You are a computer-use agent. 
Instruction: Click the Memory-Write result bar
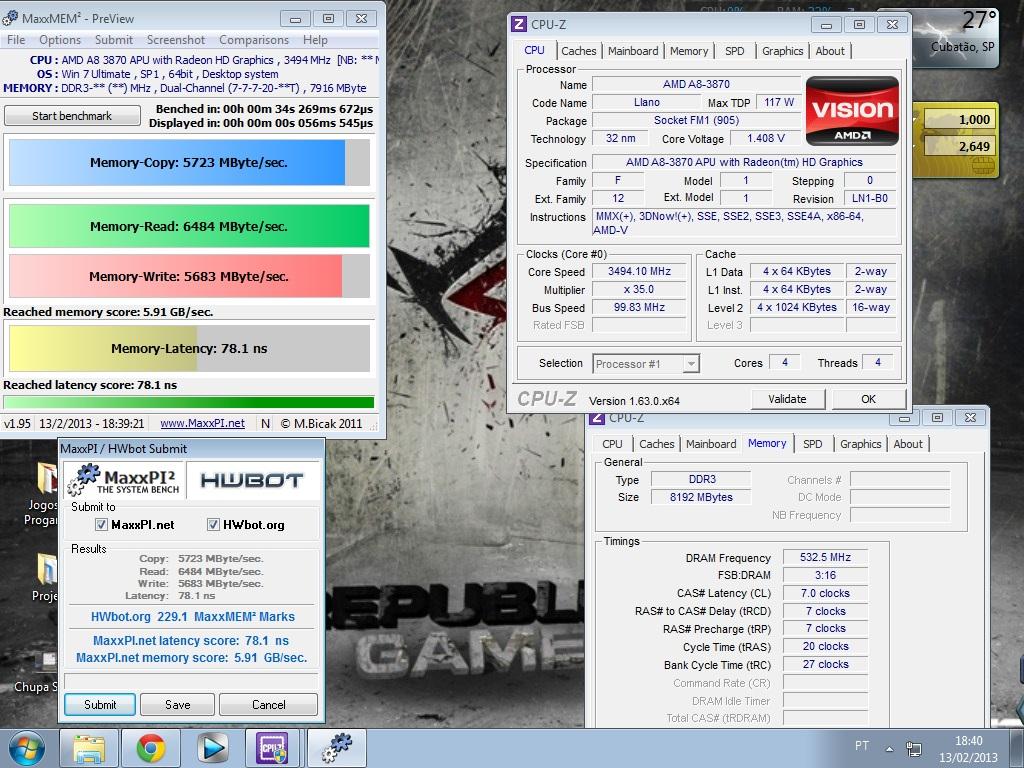click(x=189, y=276)
